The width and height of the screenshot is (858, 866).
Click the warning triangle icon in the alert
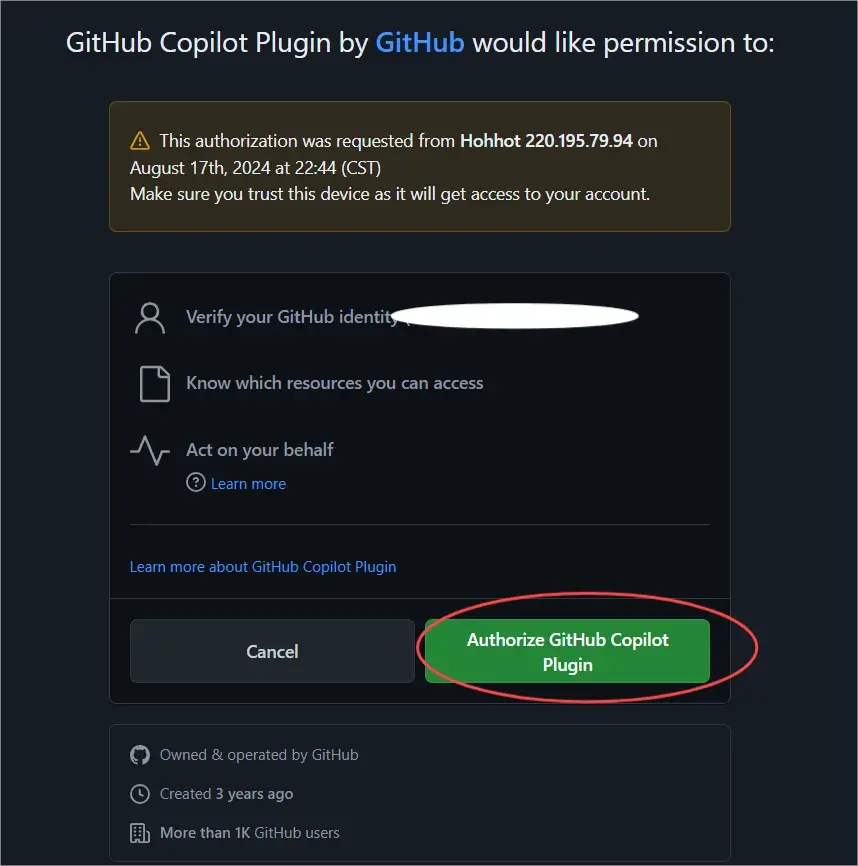pyautogui.click(x=140, y=141)
